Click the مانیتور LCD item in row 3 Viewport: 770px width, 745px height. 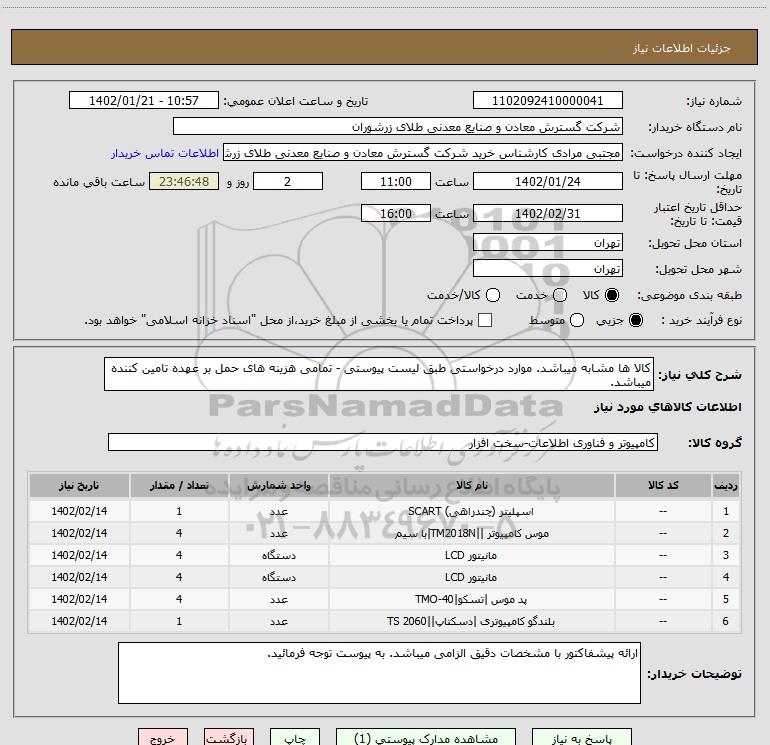[x=471, y=555]
